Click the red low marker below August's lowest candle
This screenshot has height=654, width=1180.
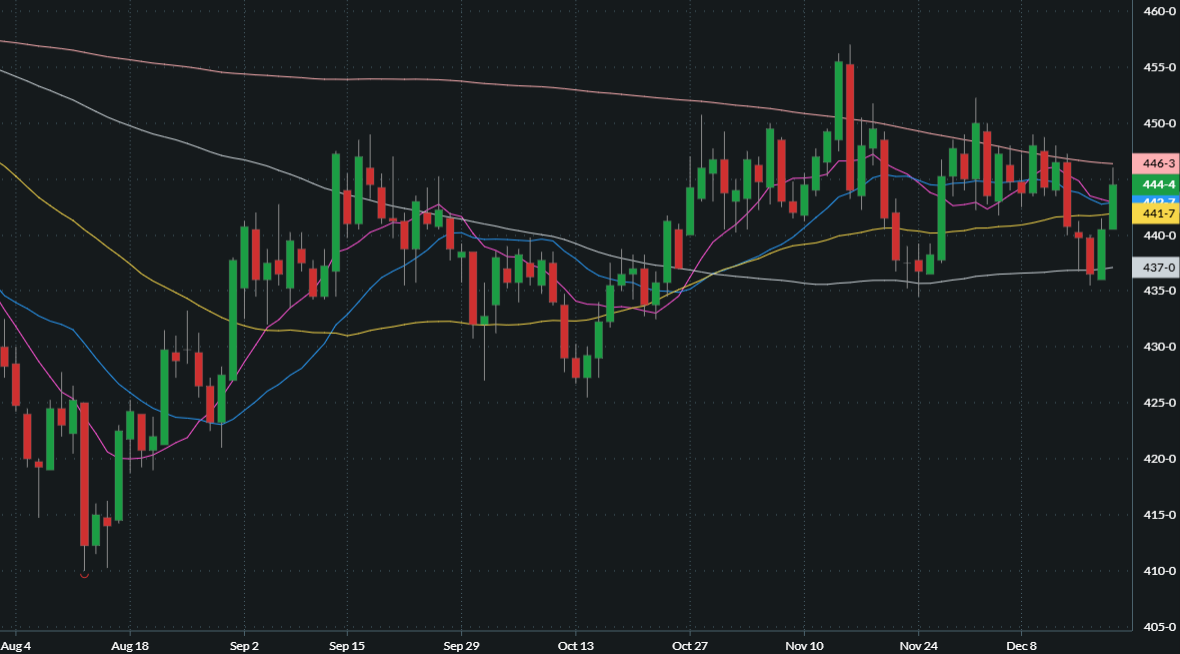click(x=84, y=574)
